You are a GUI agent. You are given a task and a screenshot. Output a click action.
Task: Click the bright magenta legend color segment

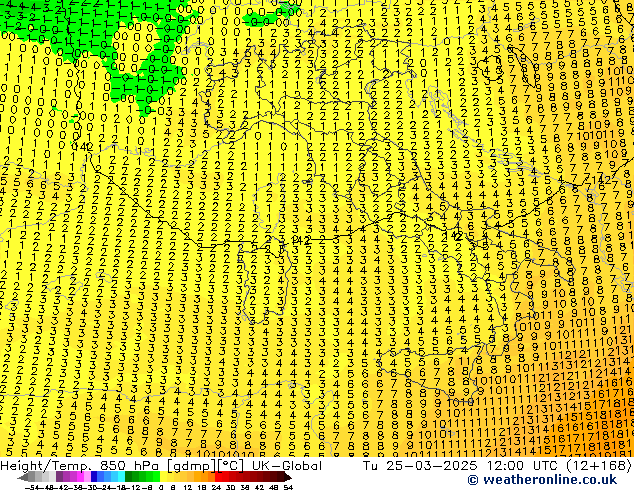click(x=80, y=477)
